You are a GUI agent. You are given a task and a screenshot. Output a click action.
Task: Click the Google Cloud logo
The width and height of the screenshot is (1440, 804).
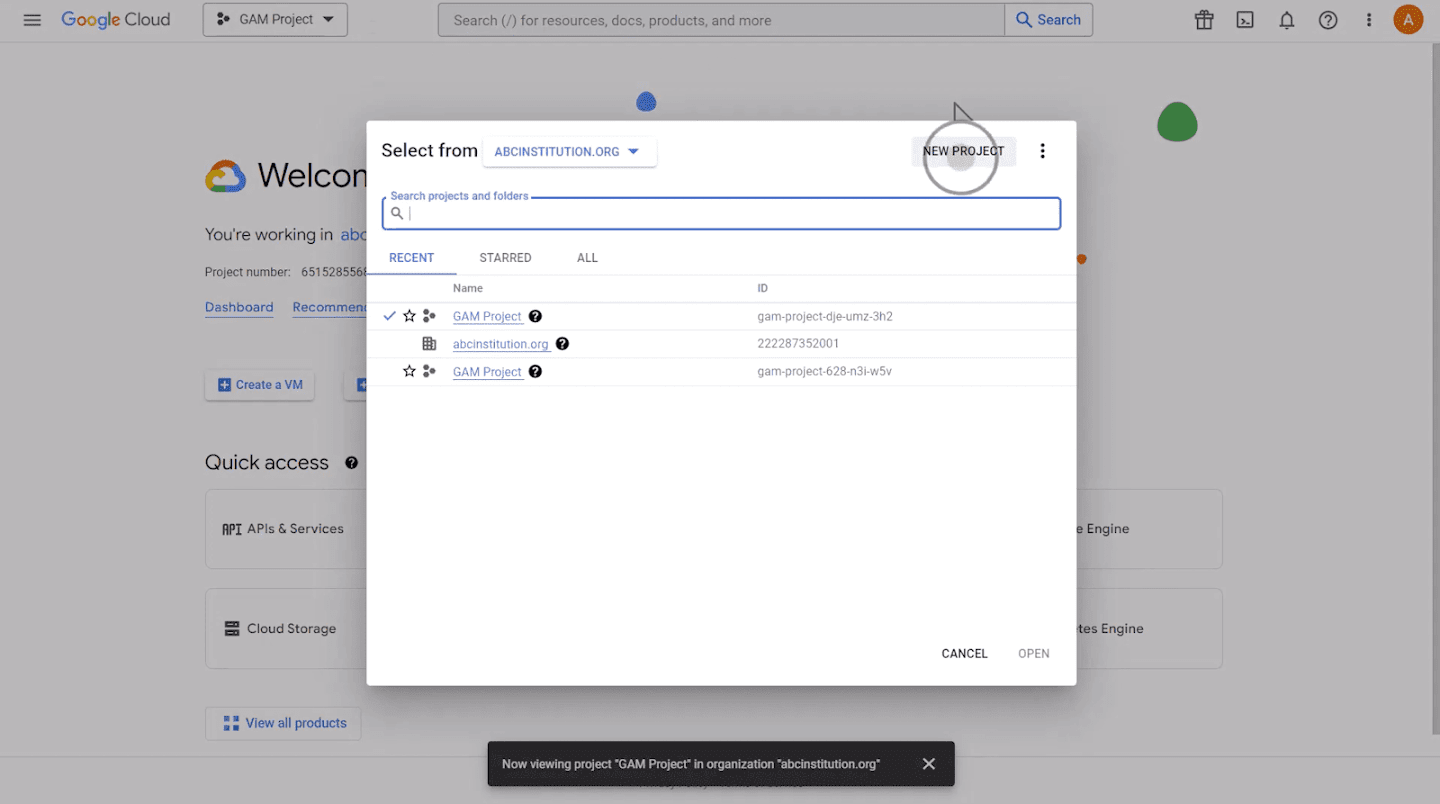(x=116, y=20)
